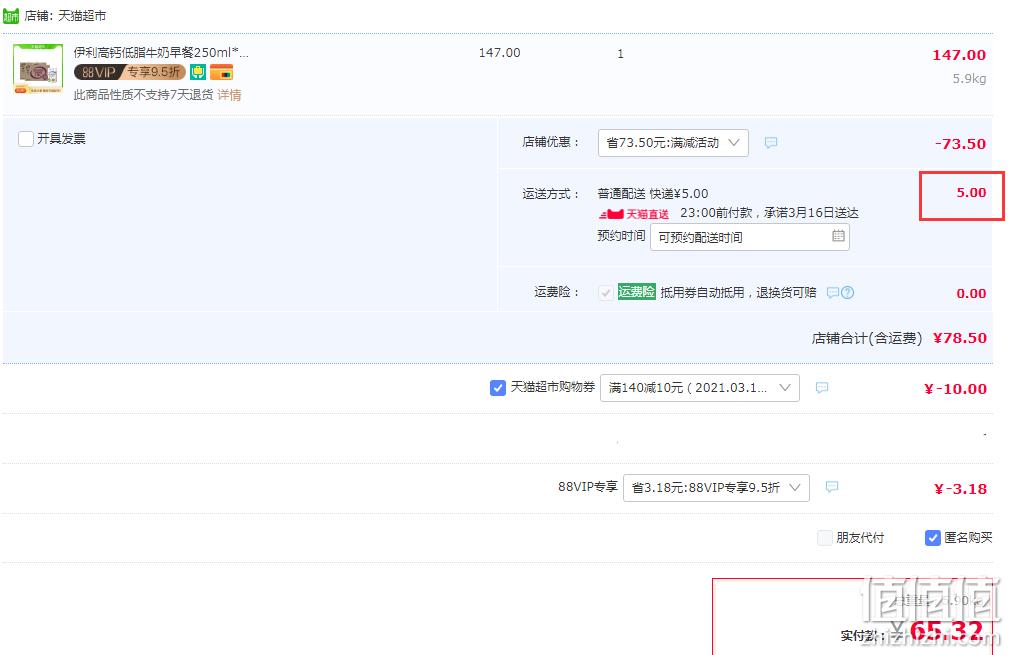Open the 伊利高钙低脂牛奶早餐 product title

161,52
